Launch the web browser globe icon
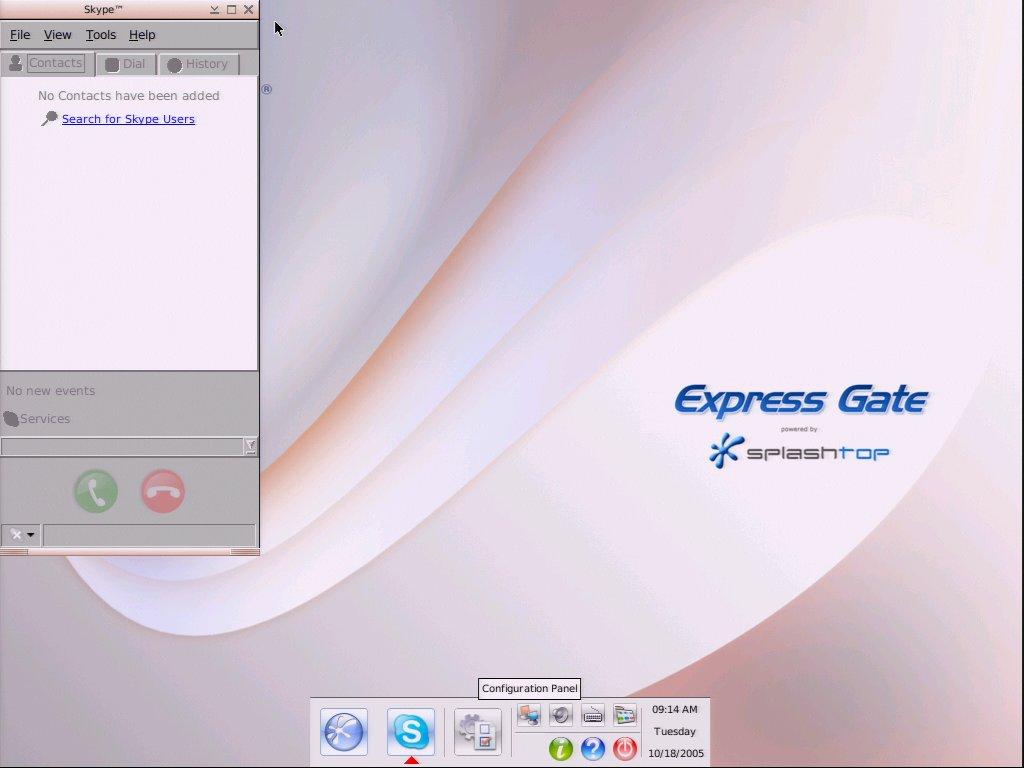The image size is (1024, 768). coord(344,732)
